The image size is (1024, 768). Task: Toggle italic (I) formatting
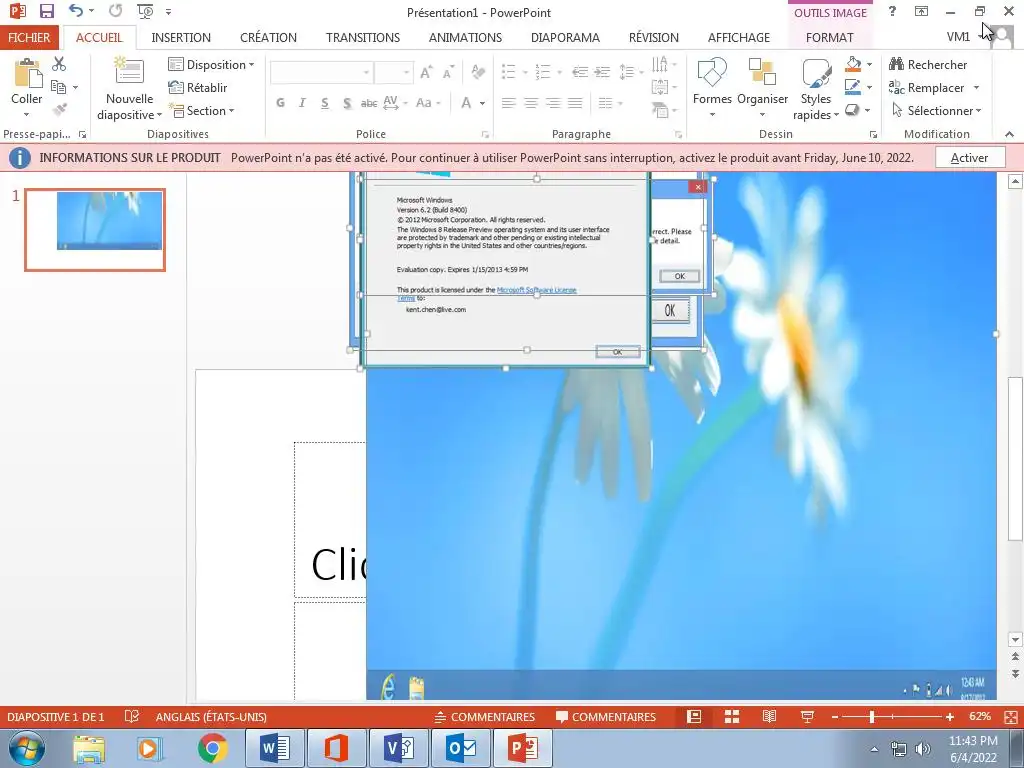(302, 103)
